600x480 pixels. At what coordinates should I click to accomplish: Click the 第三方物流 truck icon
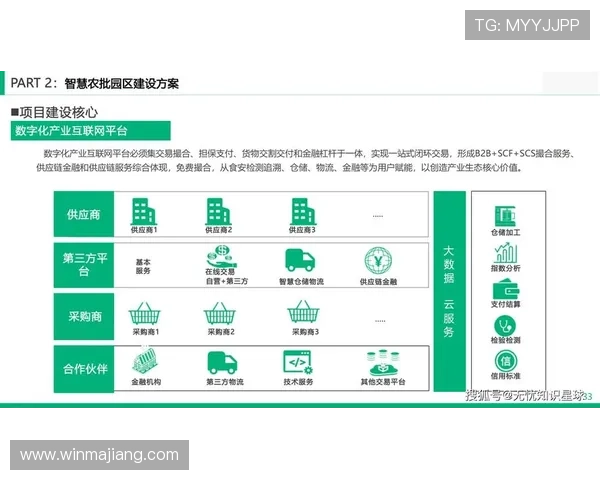[222, 363]
